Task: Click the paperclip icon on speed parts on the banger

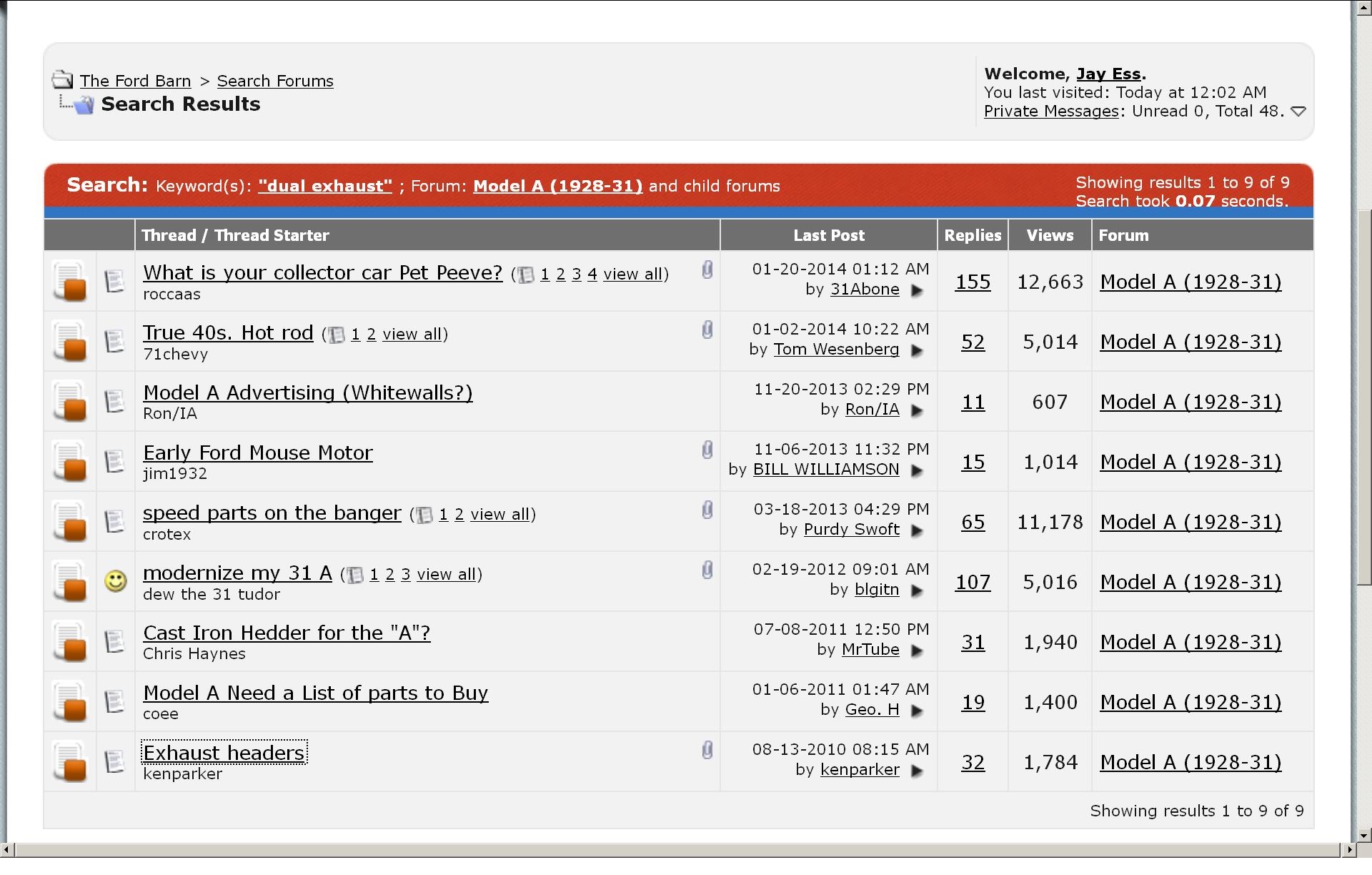Action: pyautogui.click(x=707, y=510)
